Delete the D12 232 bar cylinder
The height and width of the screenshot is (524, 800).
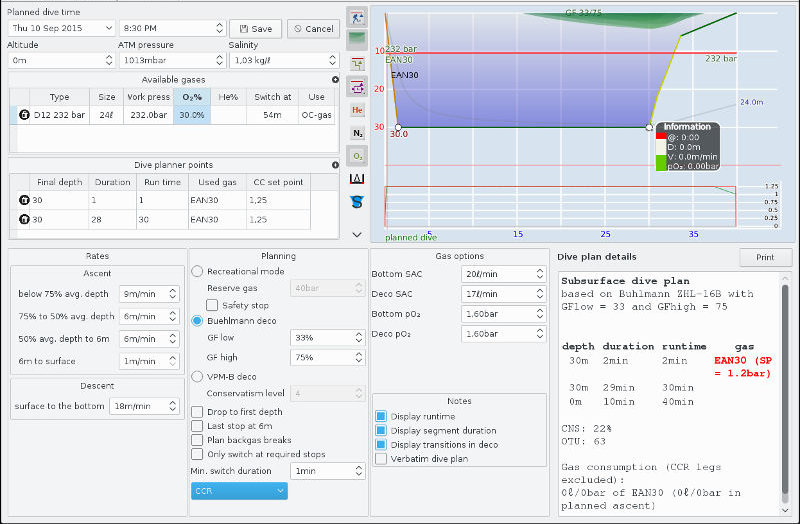pos(24,115)
